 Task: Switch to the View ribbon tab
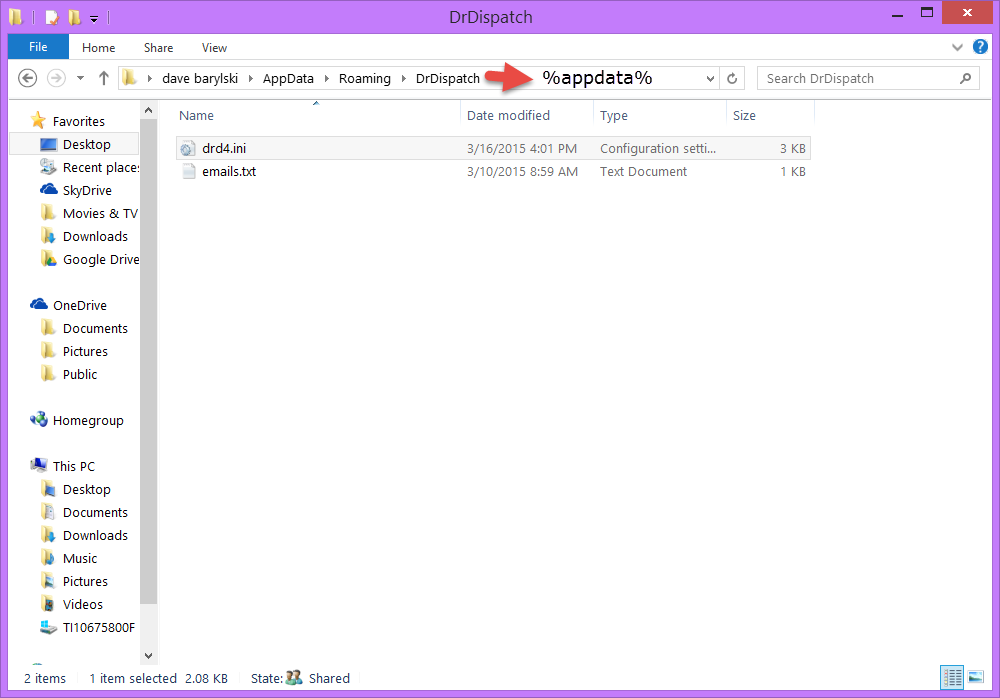point(214,48)
